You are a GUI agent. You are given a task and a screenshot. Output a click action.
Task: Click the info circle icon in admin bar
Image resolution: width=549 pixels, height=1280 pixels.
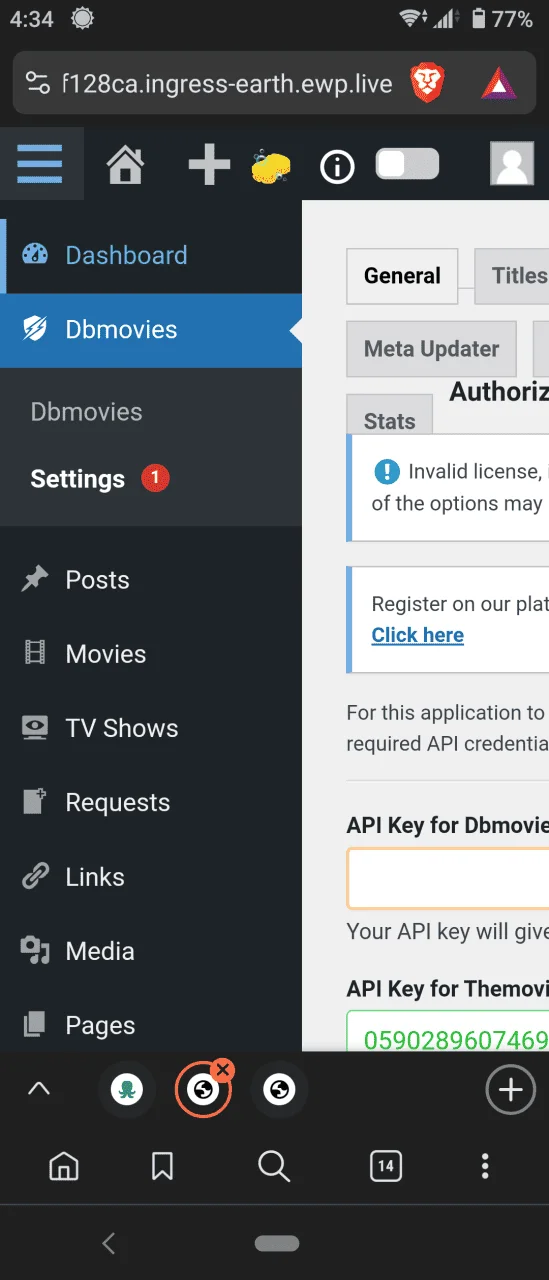tap(337, 167)
